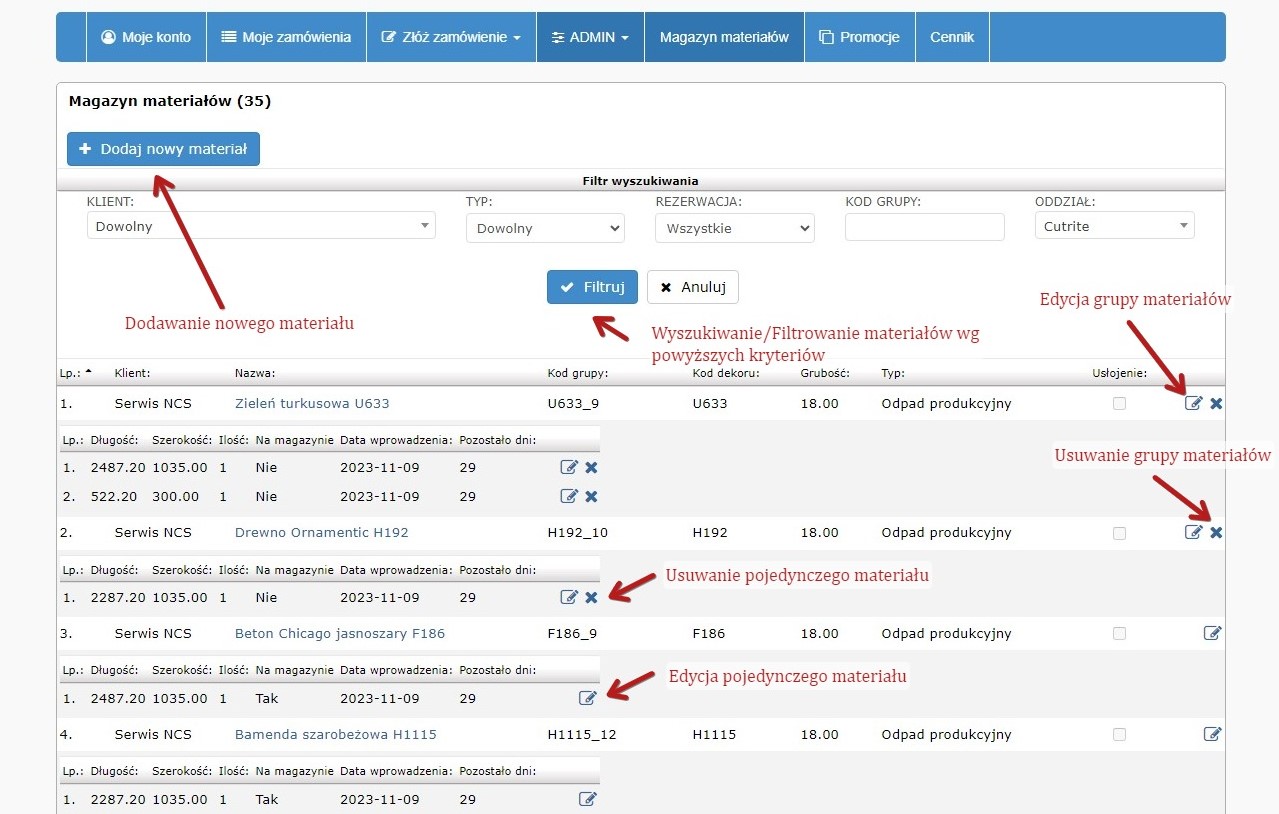Apply filters with the Filtruj button

pos(592,287)
